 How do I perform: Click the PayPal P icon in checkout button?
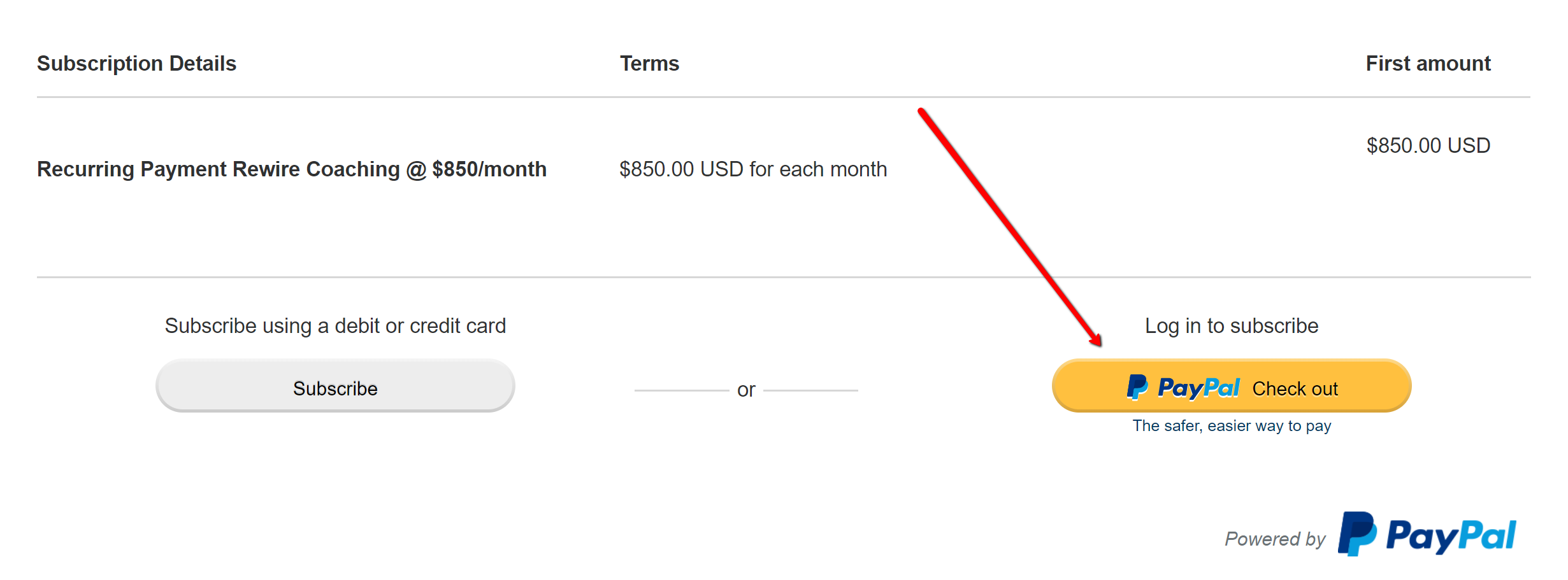pyautogui.click(x=1137, y=387)
